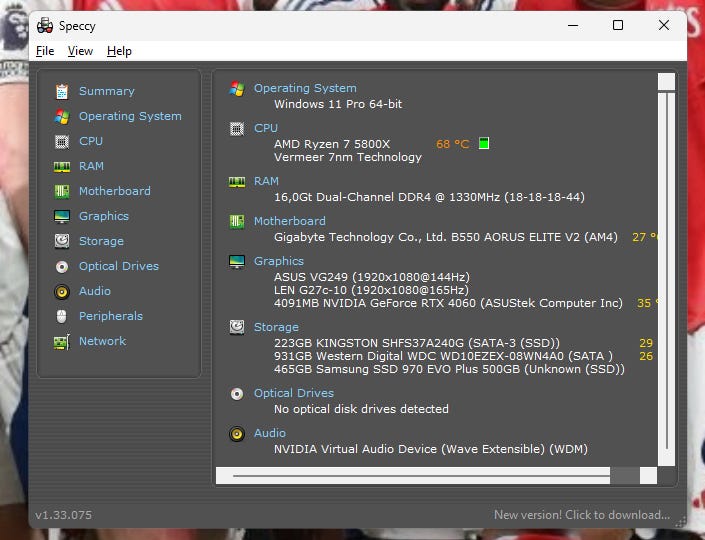The height and width of the screenshot is (540, 705).
Task: Open the Help menu
Action: (x=119, y=51)
